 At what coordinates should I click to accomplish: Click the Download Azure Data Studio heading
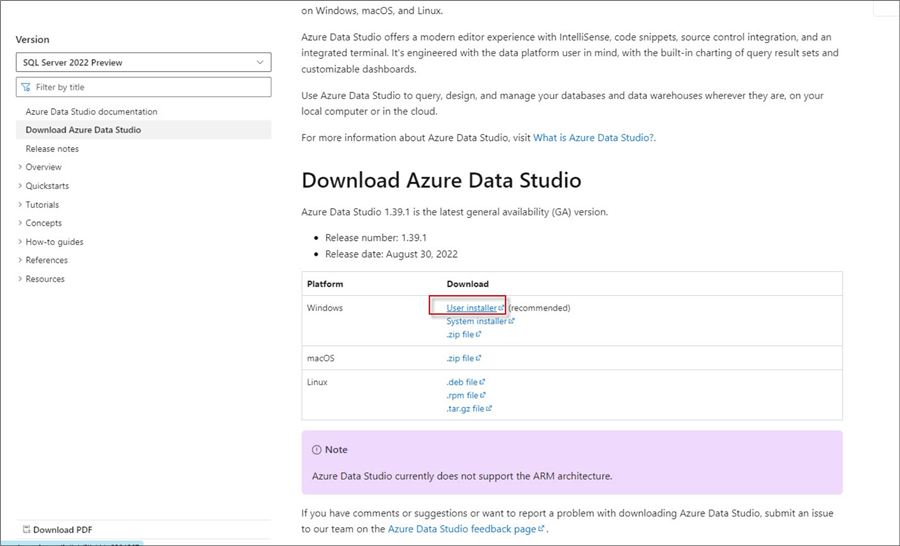441,180
